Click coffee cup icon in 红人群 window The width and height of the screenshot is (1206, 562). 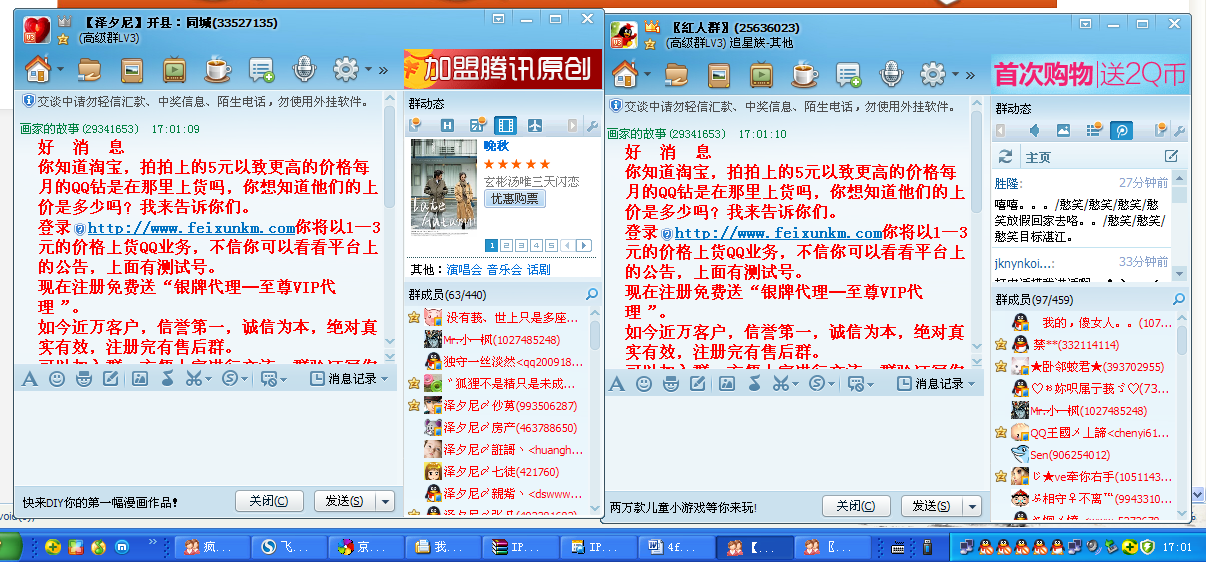point(804,75)
